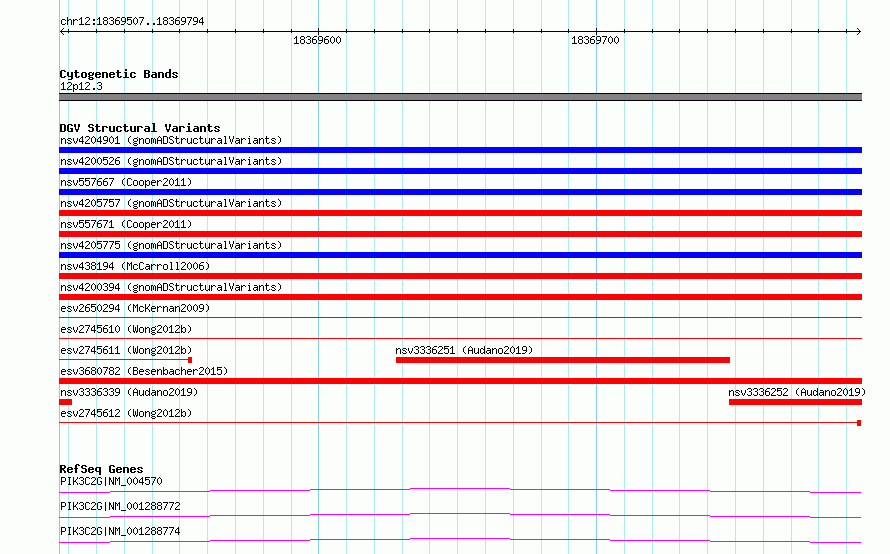The image size is (890, 554).
Task: Click the small red block under nsv3336339
Action: (65, 402)
